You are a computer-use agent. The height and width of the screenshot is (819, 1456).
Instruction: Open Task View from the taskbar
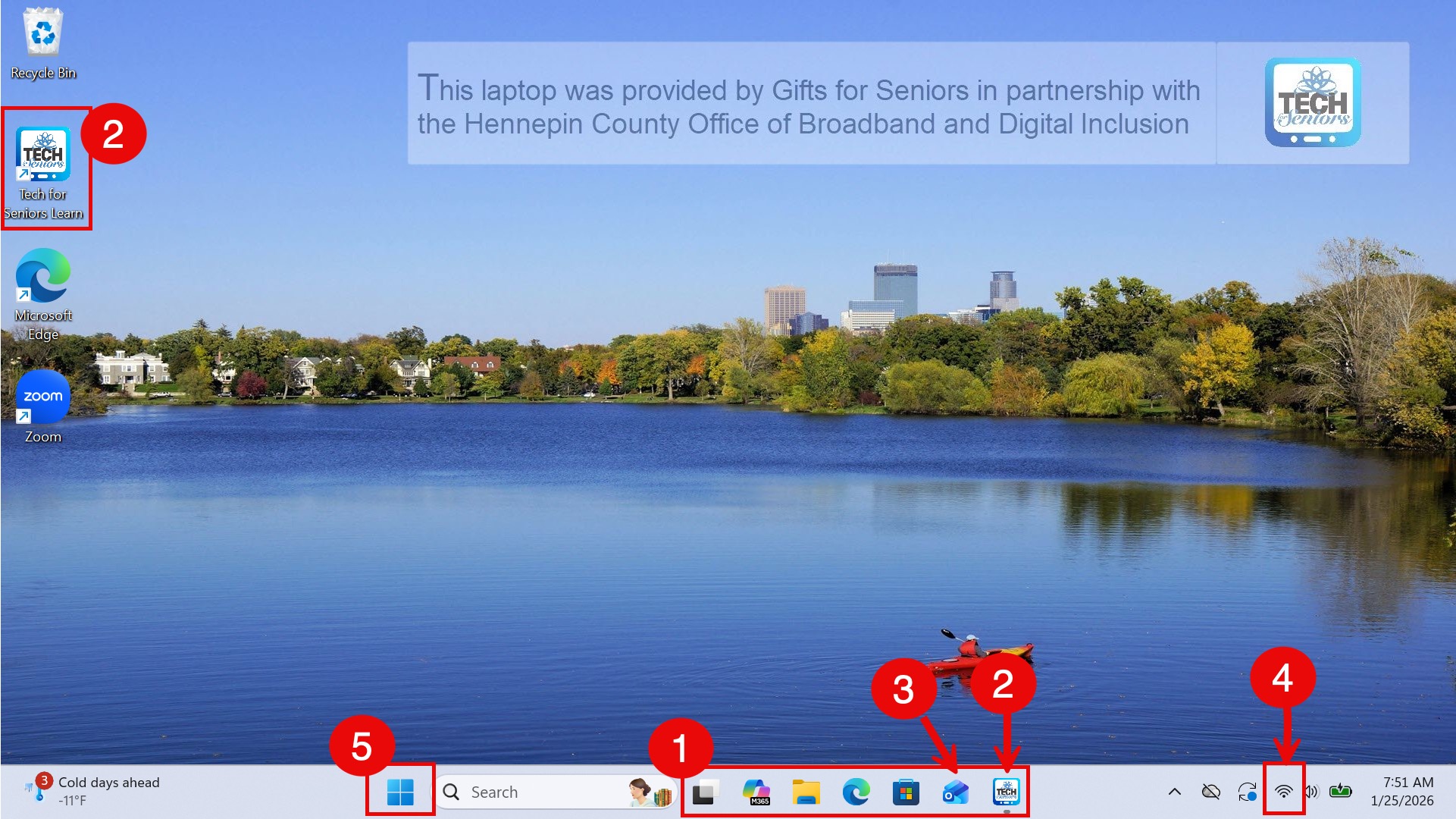coord(706,792)
